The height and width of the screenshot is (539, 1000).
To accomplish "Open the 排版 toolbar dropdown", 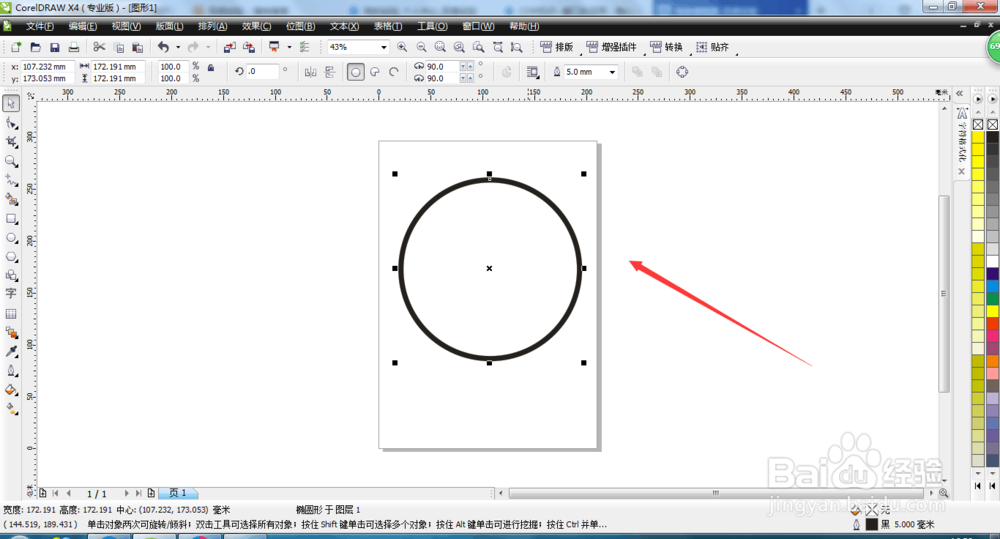I will pos(557,47).
